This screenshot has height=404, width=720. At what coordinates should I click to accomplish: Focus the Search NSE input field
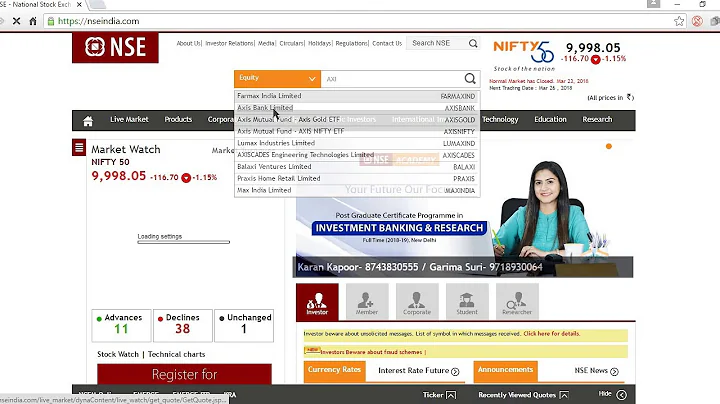point(438,43)
